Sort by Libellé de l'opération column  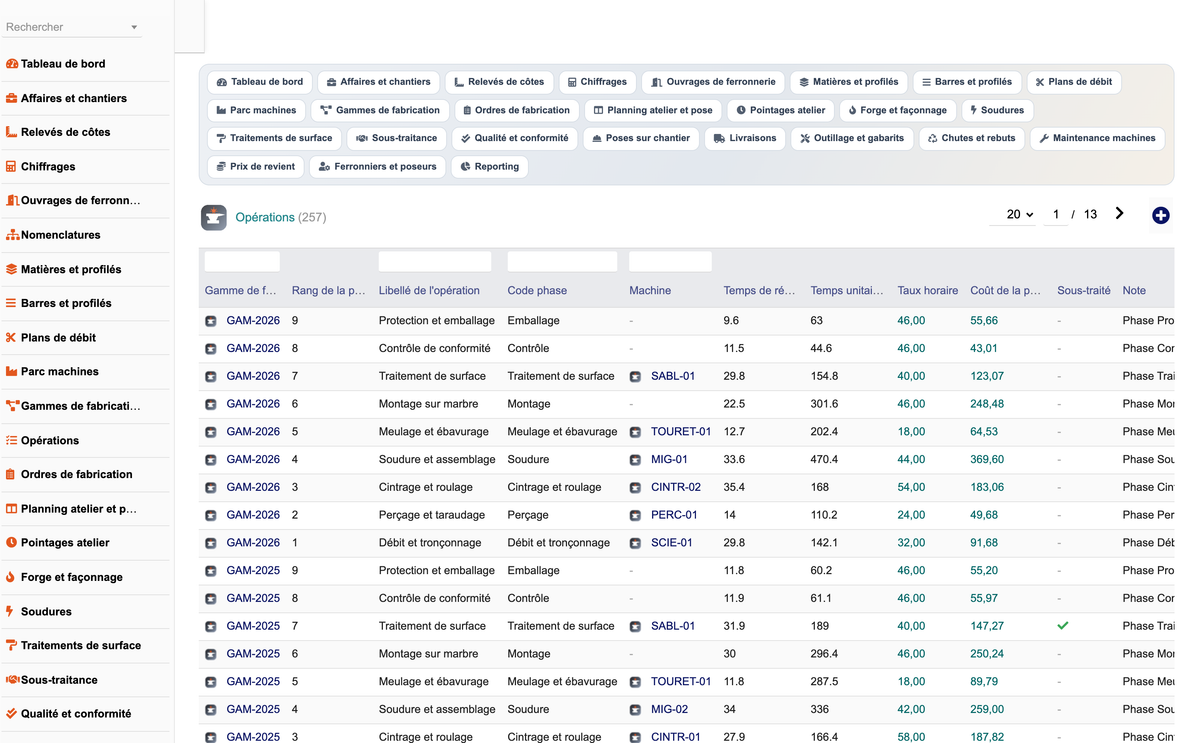pyautogui.click(x=429, y=291)
